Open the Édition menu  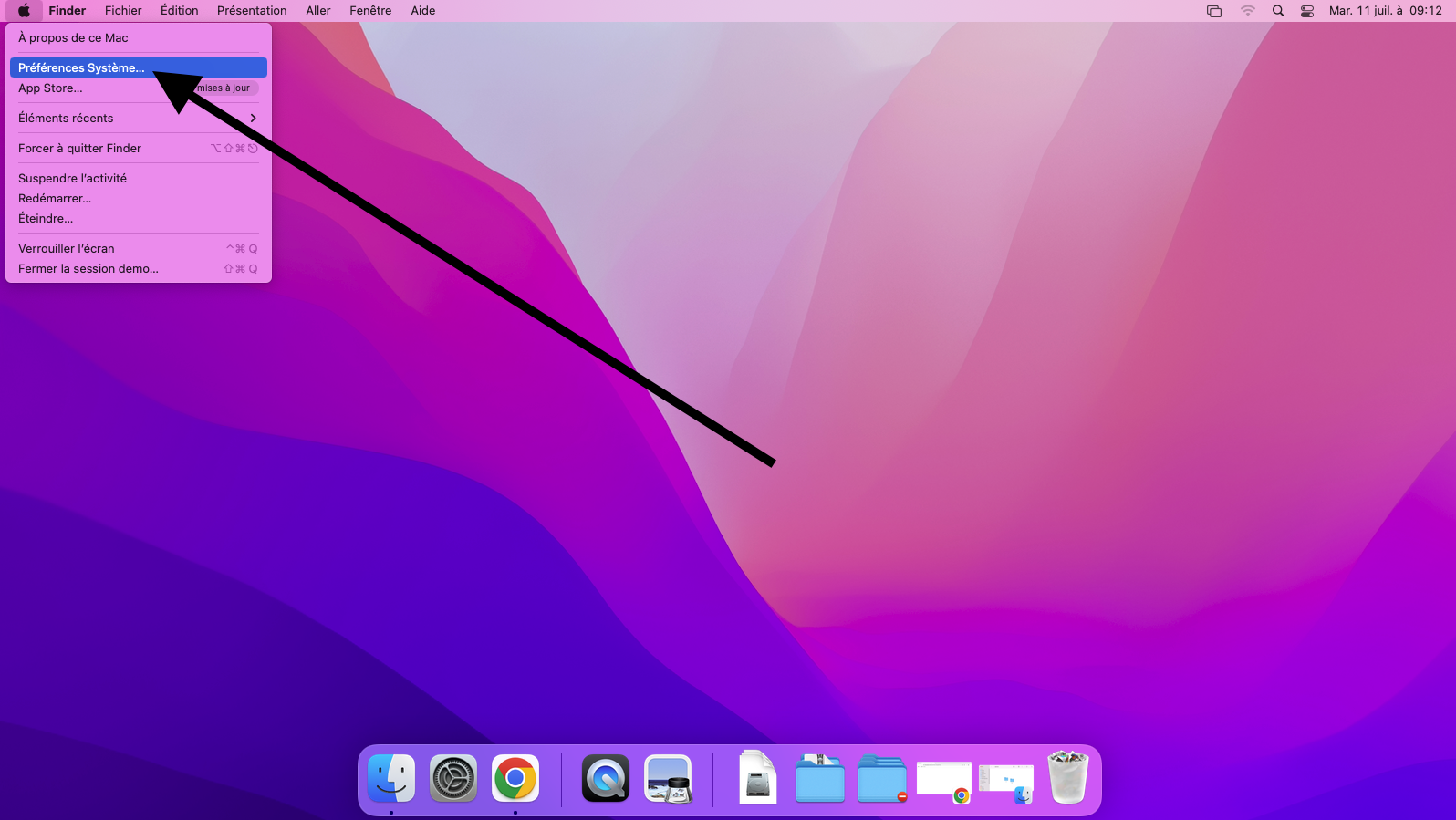[180, 11]
